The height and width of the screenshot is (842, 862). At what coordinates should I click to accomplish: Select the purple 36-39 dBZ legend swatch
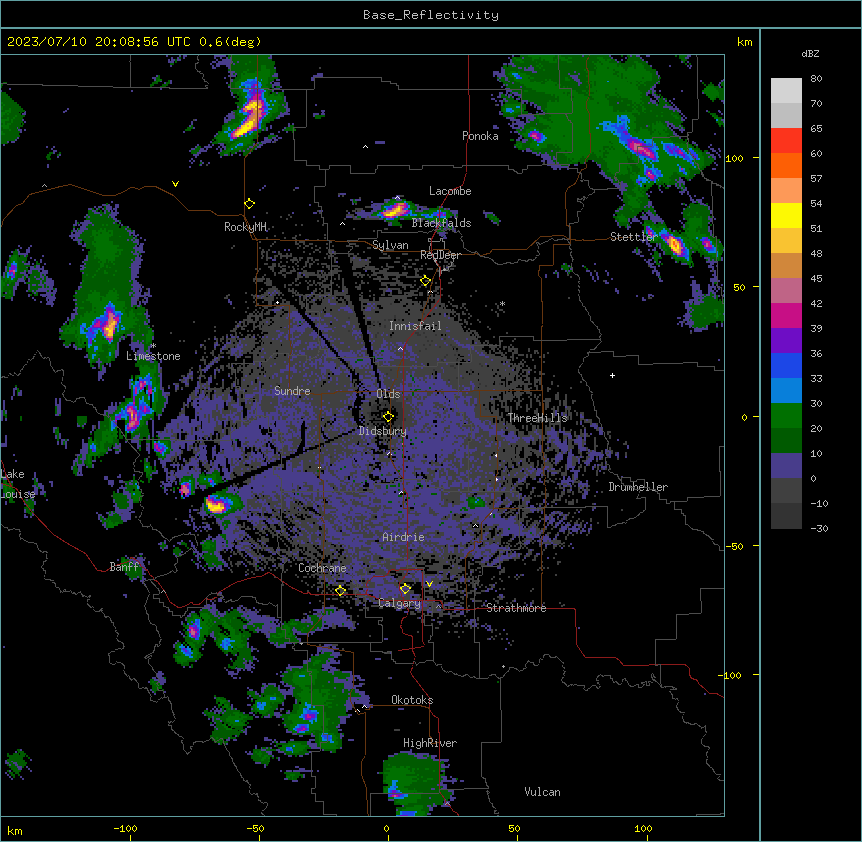pyautogui.click(x=786, y=341)
